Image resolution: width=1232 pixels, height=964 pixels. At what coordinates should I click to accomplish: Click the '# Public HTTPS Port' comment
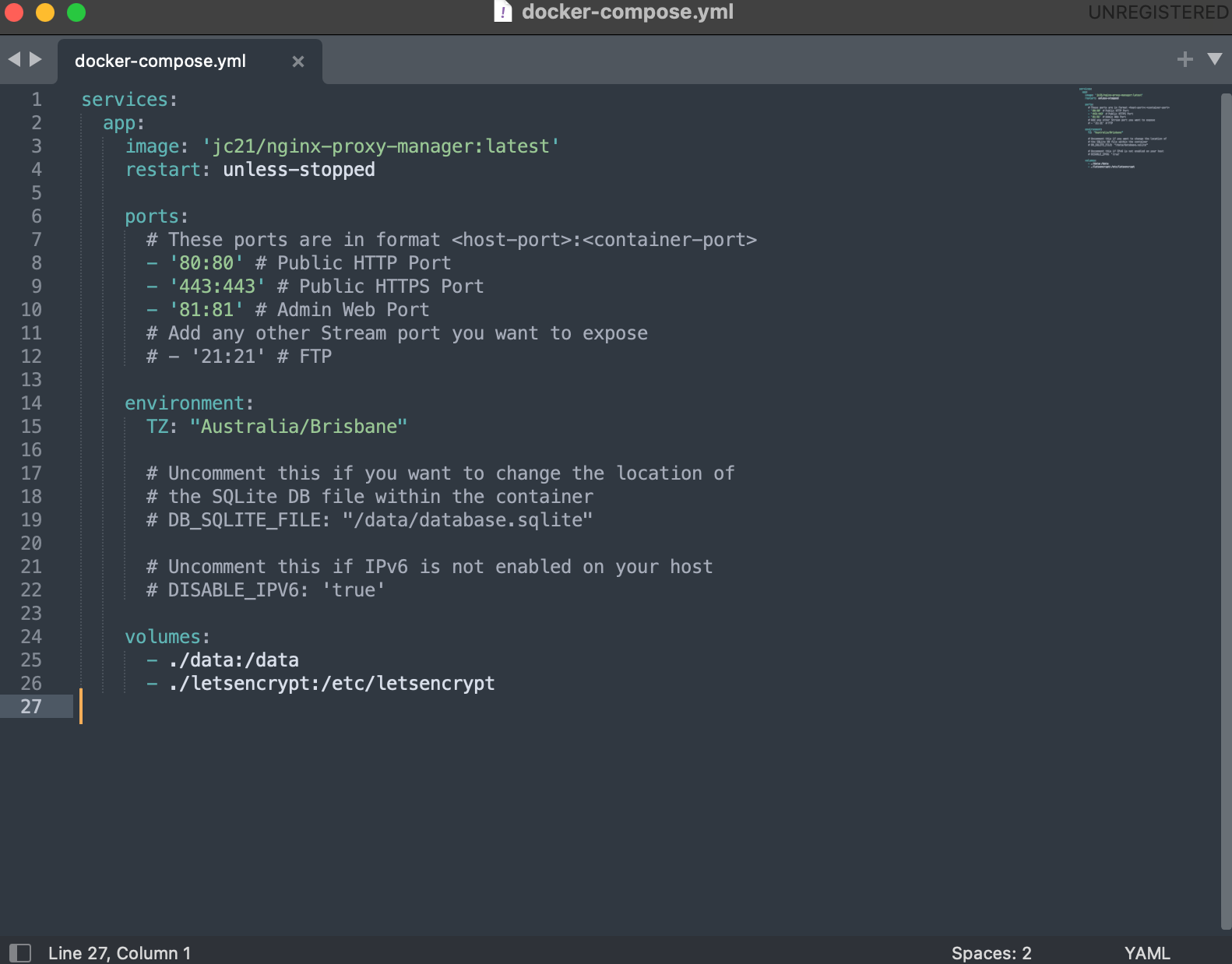coord(381,287)
